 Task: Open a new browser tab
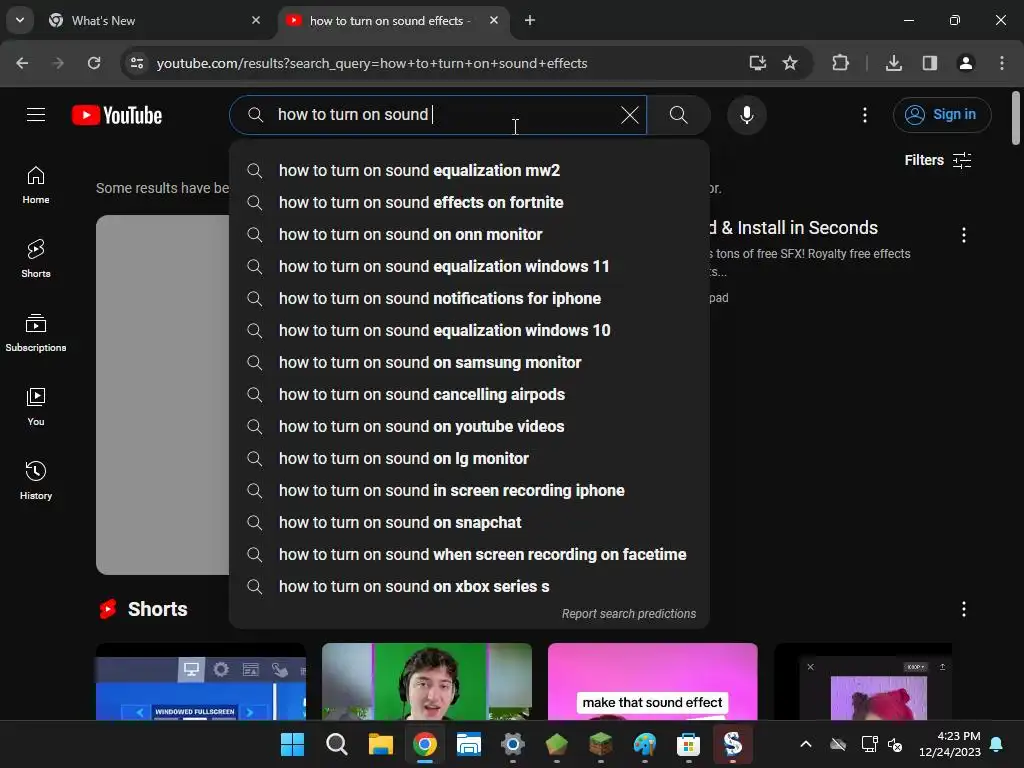530,20
